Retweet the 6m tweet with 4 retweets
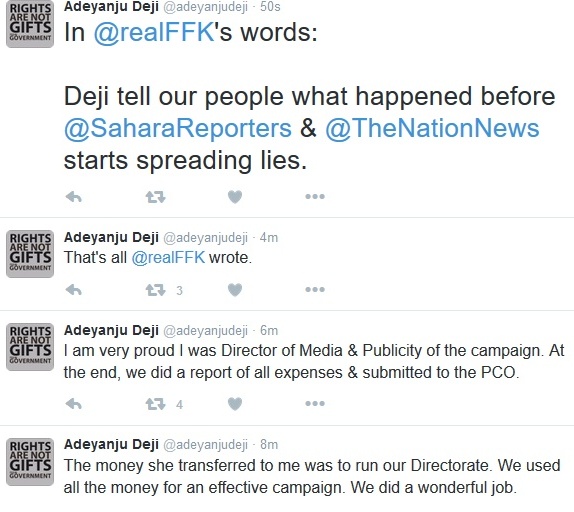The width and height of the screenshot is (574, 512). pos(156,404)
